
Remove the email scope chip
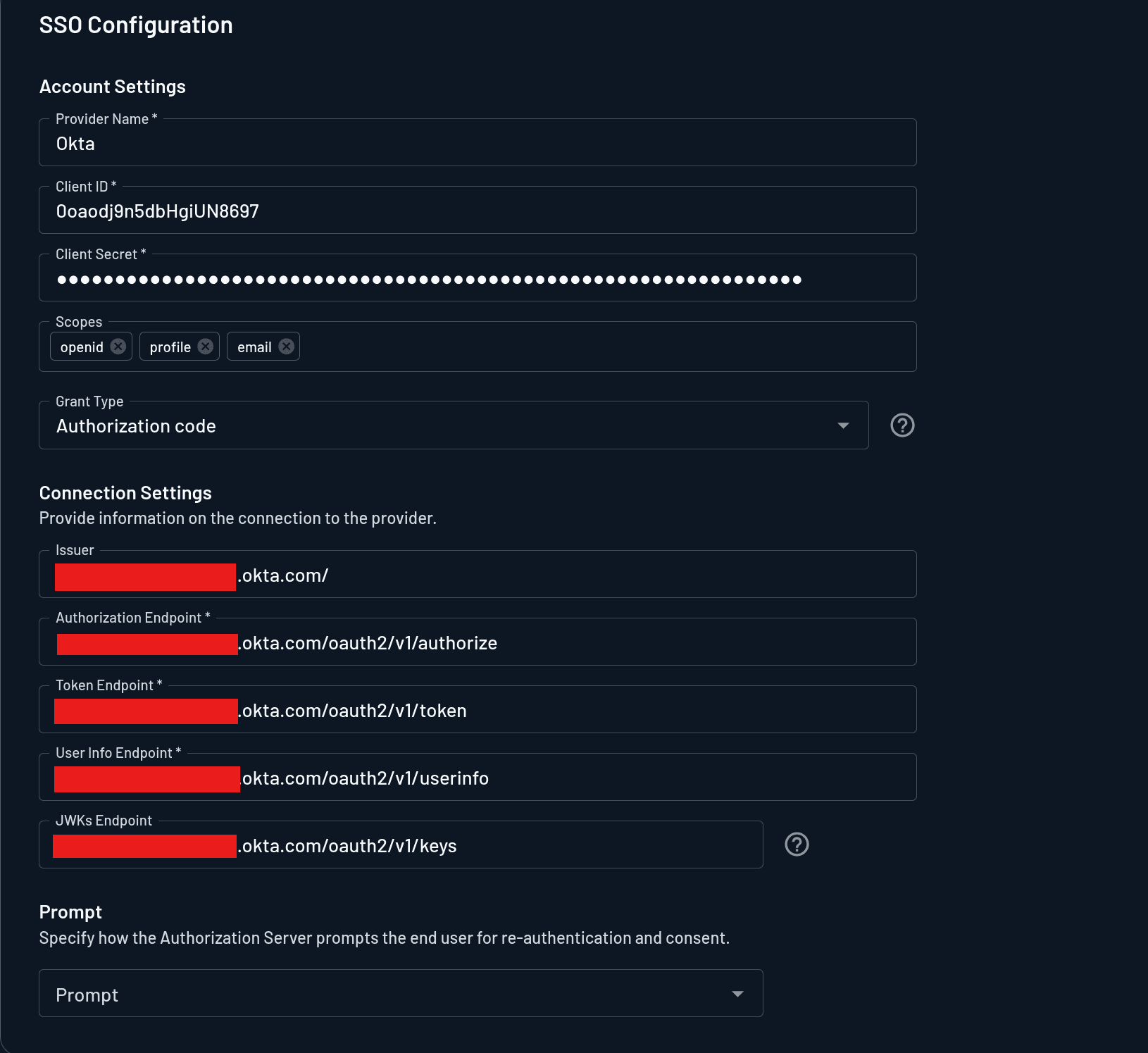pos(286,346)
